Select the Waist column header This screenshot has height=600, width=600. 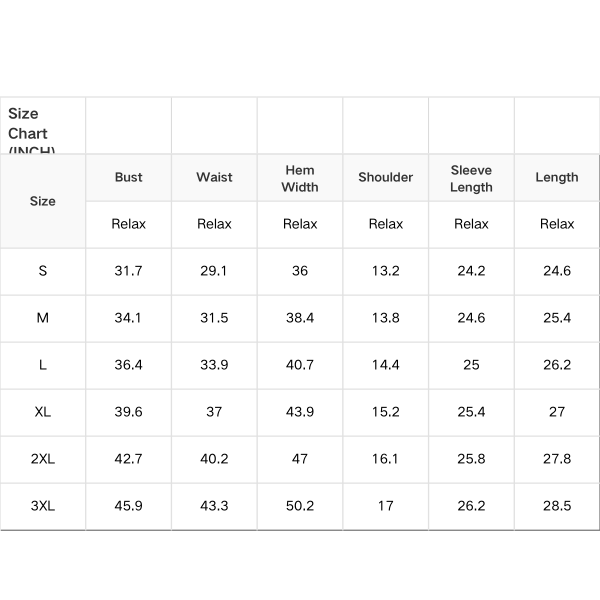coord(214,177)
